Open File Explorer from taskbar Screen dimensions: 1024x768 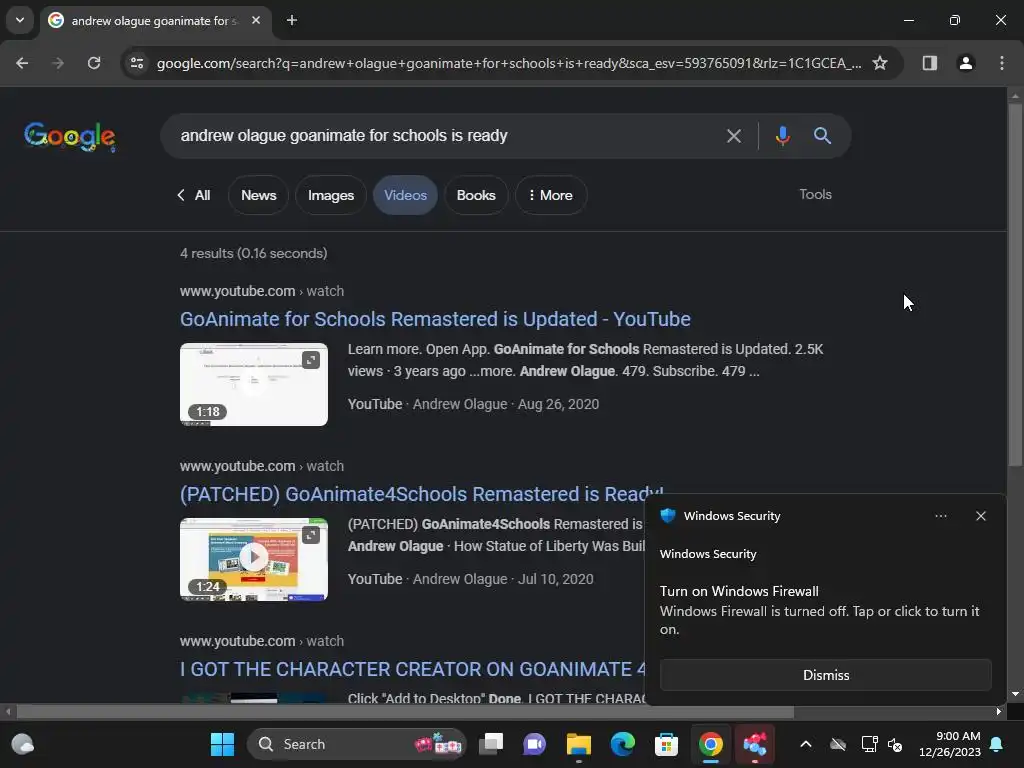coord(579,744)
